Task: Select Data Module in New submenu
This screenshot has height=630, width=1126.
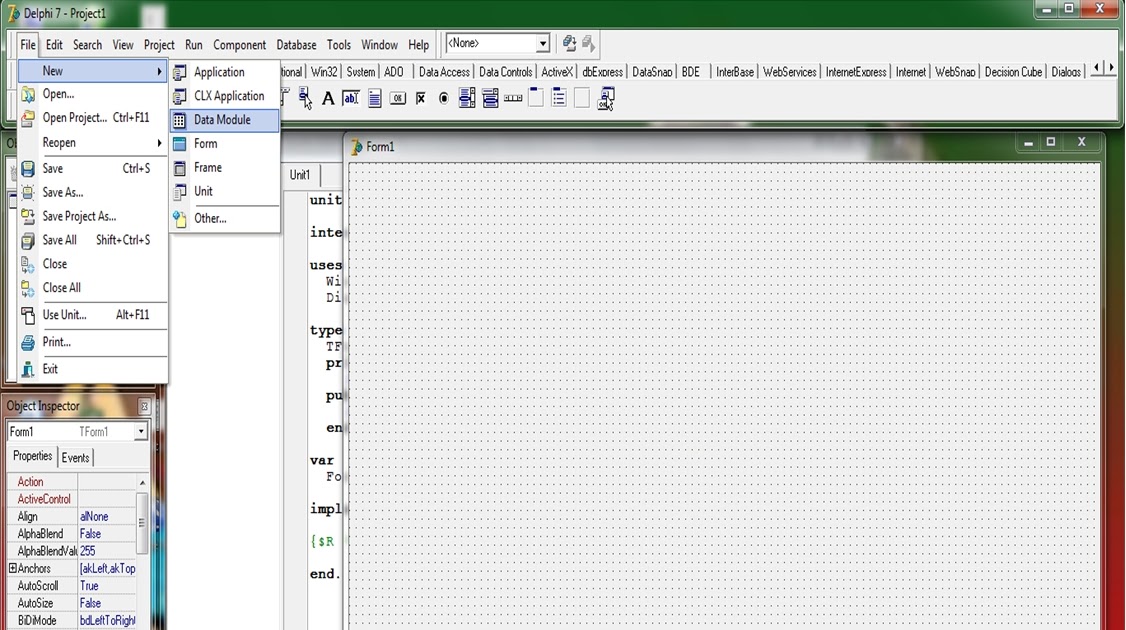Action: (225, 120)
